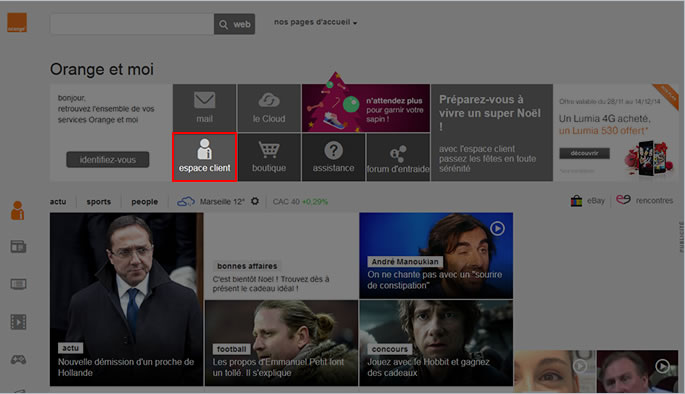
Task: Open the Nouvelle démission article with Hollande headline
Action: click(x=126, y=299)
